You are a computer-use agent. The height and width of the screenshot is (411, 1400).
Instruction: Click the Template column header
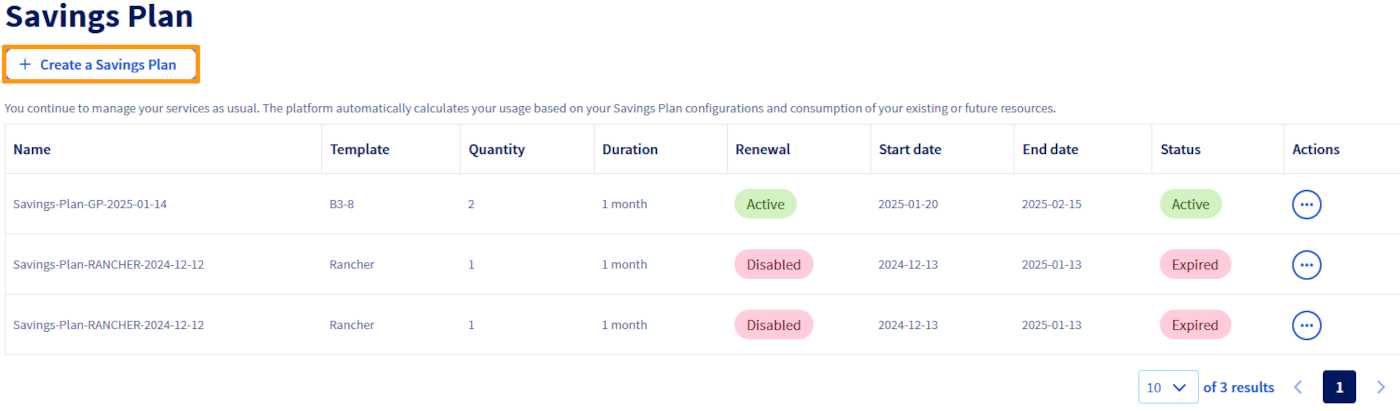tap(359, 150)
